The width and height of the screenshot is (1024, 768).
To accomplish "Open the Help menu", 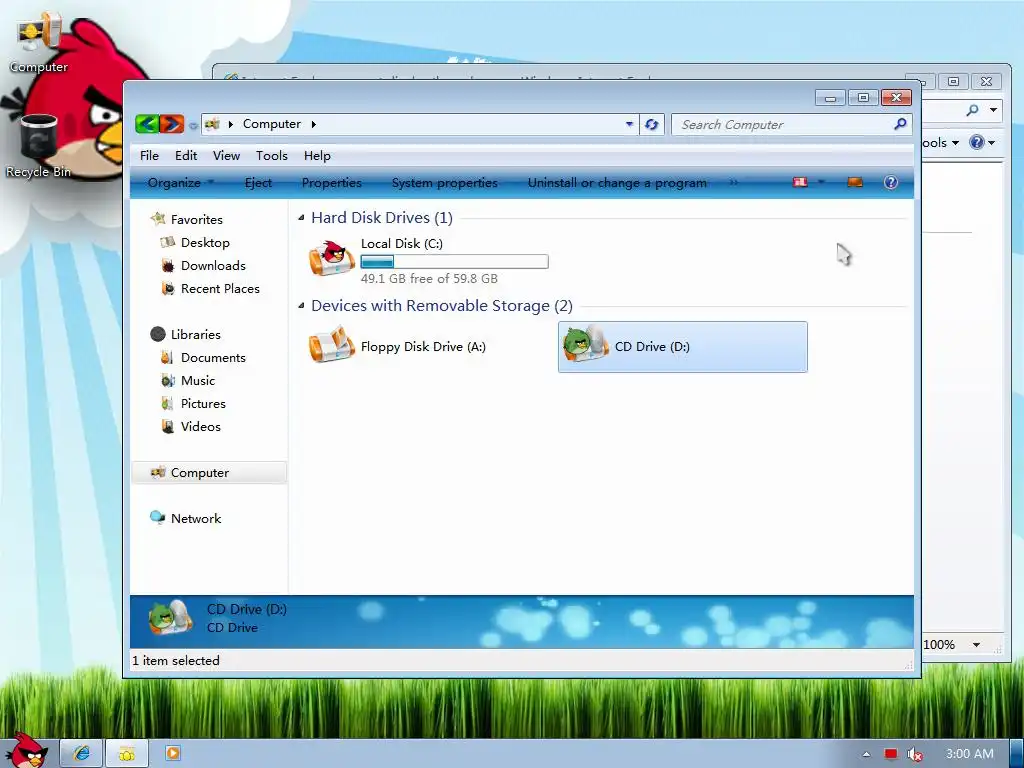I will point(317,155).
